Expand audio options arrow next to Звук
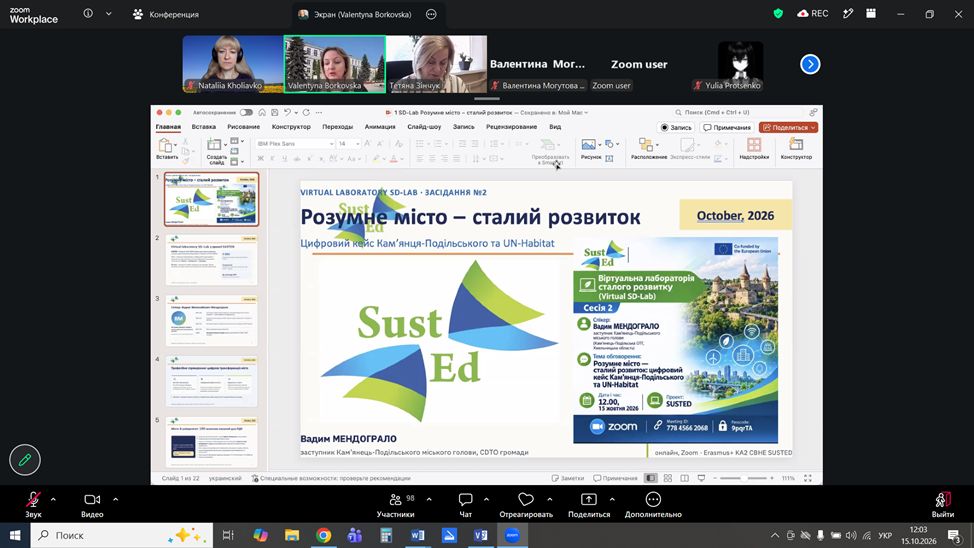 click(53, 499)
